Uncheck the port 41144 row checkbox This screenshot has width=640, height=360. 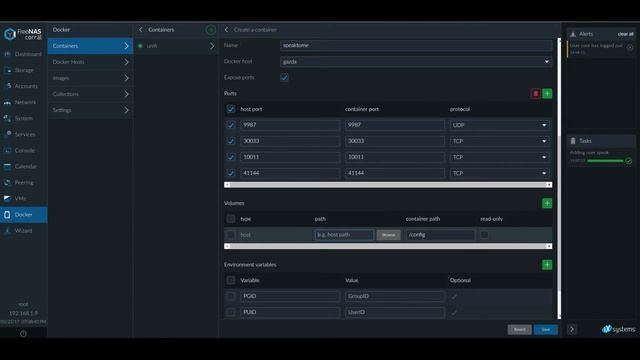coord(231,173)
